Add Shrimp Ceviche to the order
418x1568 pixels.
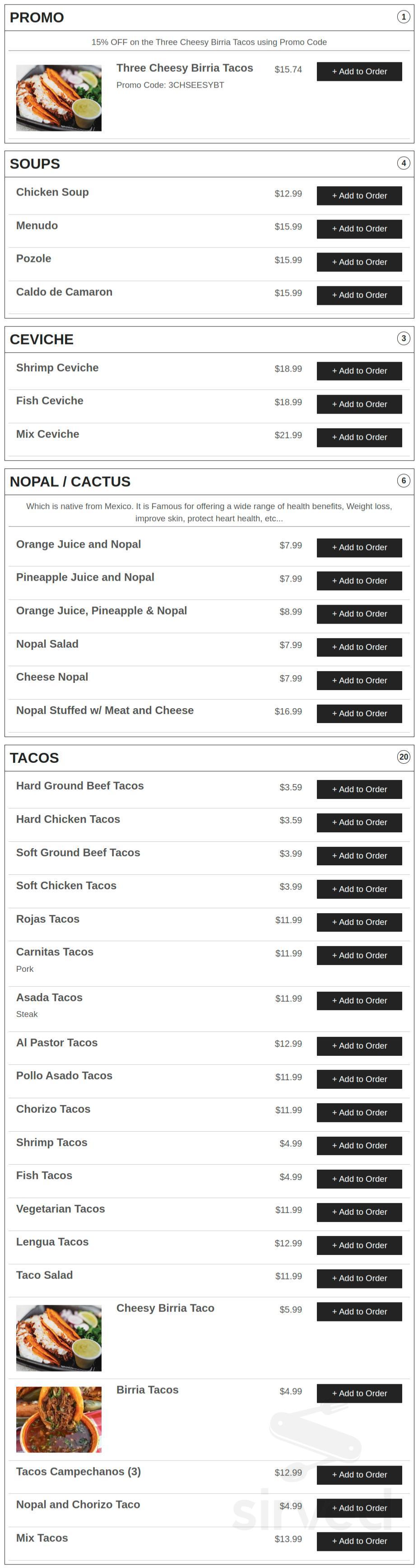pos(359,371)
